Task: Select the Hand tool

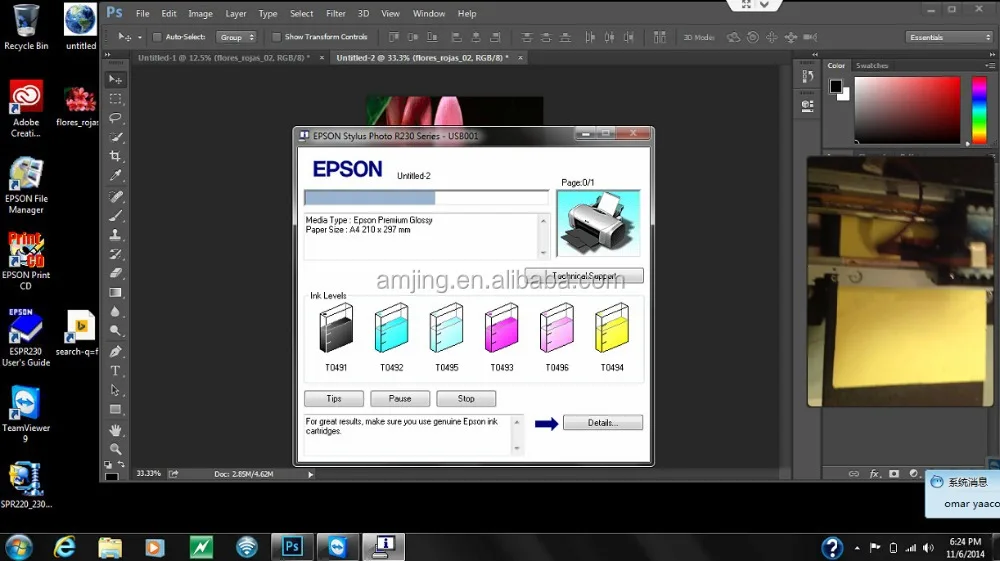Action: coord(115,430)
